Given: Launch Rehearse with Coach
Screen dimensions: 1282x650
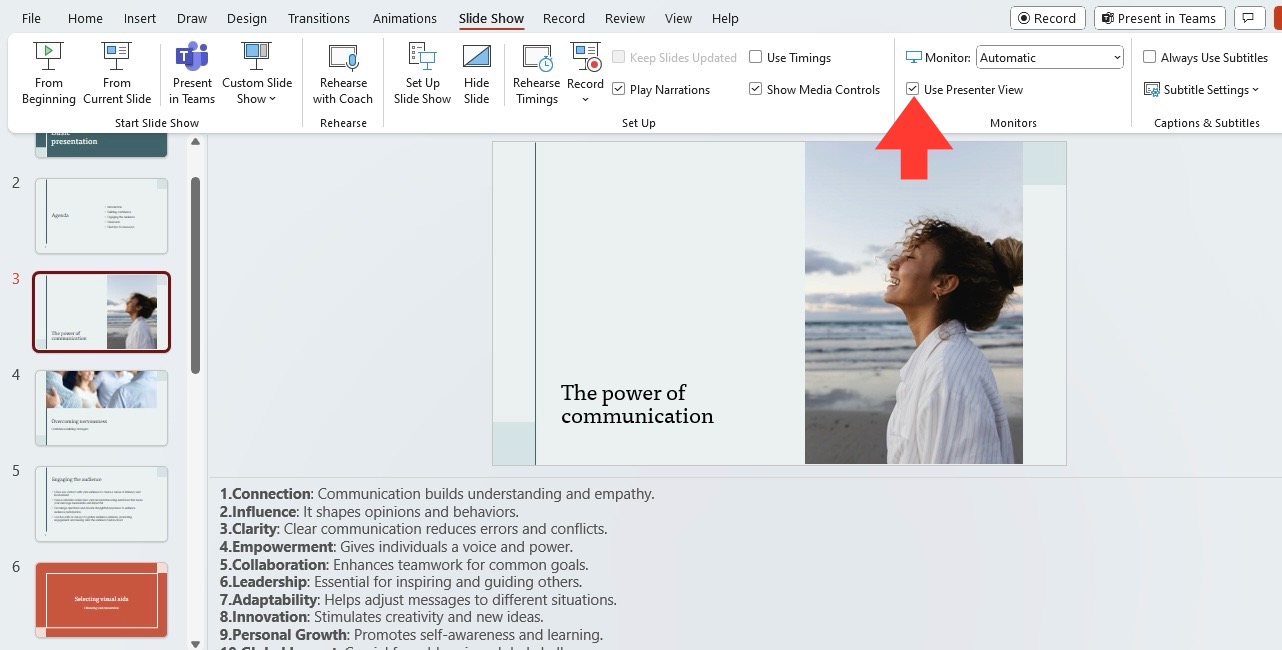Looking at the screenshot, I should tap(343, 73).
